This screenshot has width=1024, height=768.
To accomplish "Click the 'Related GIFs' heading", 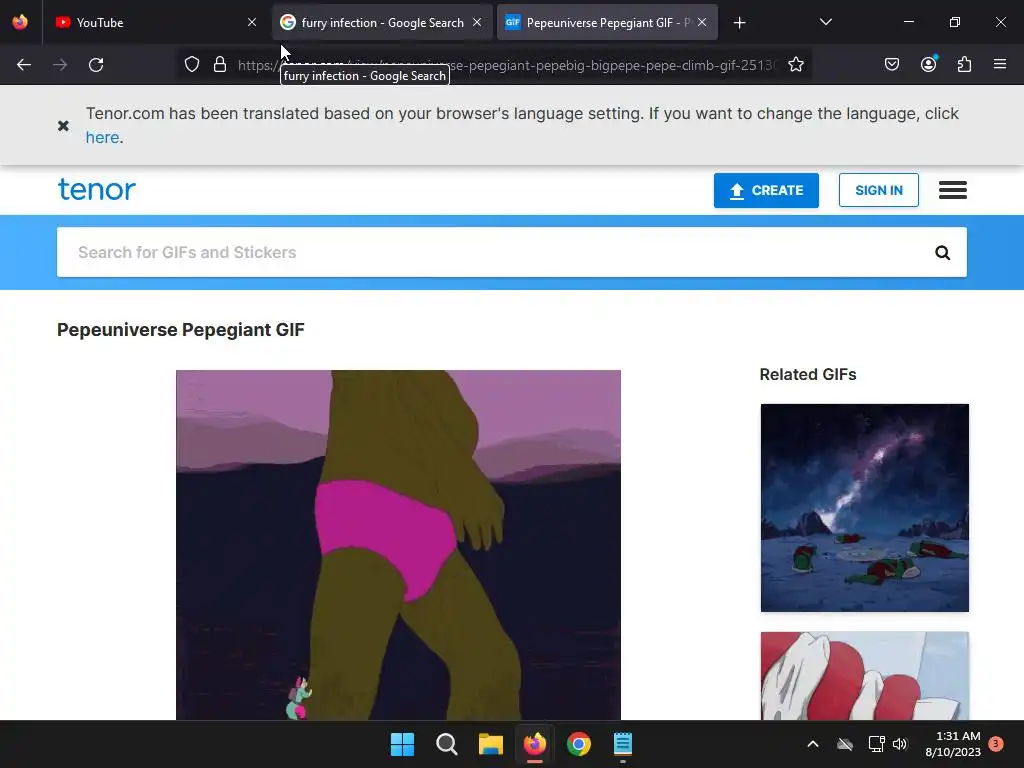I will coord(808,374).
